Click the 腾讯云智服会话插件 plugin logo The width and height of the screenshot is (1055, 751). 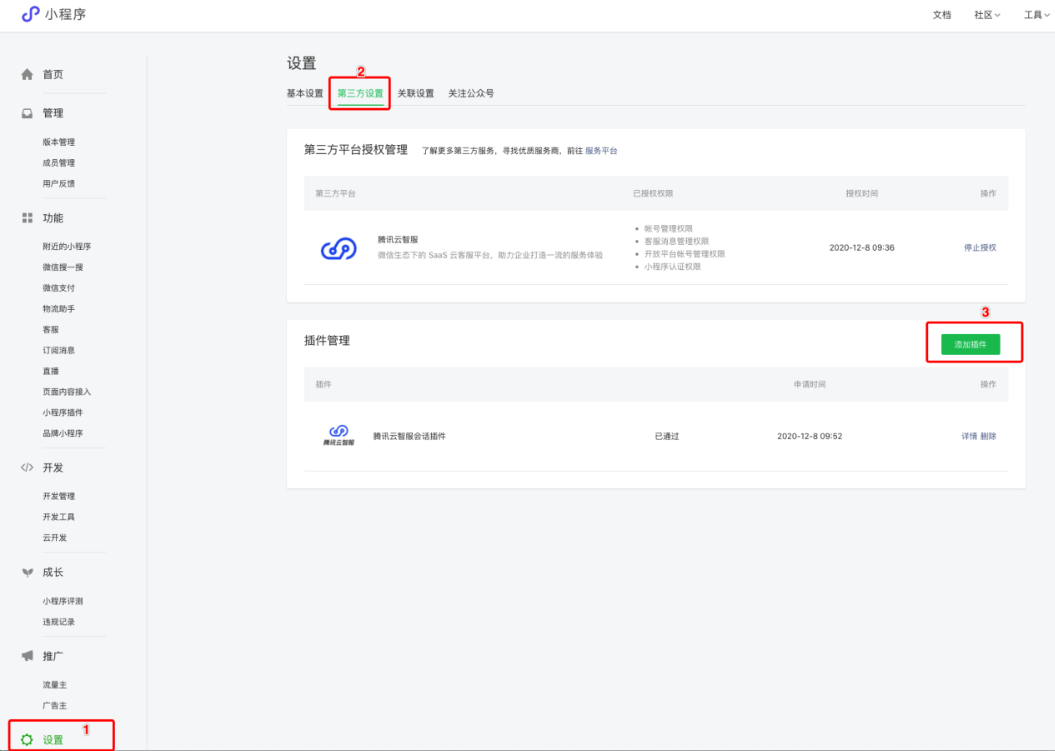pos(339,435)
